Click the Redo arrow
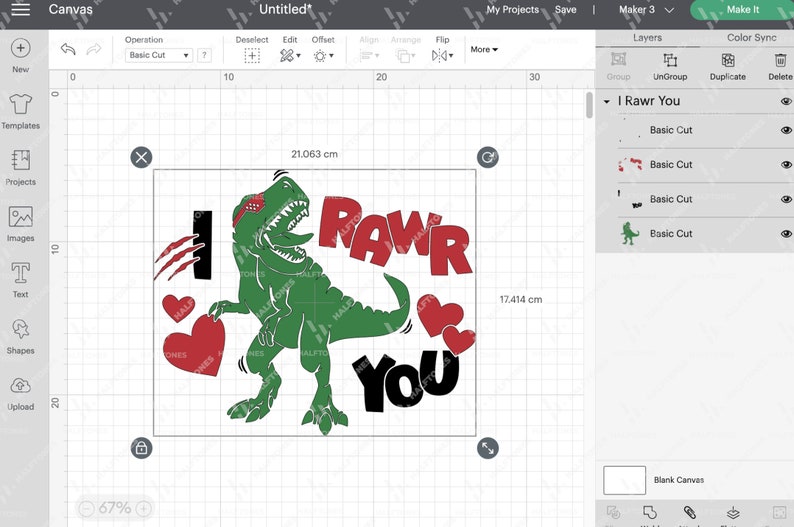This screenshot has width=794, height=527. 94,49
